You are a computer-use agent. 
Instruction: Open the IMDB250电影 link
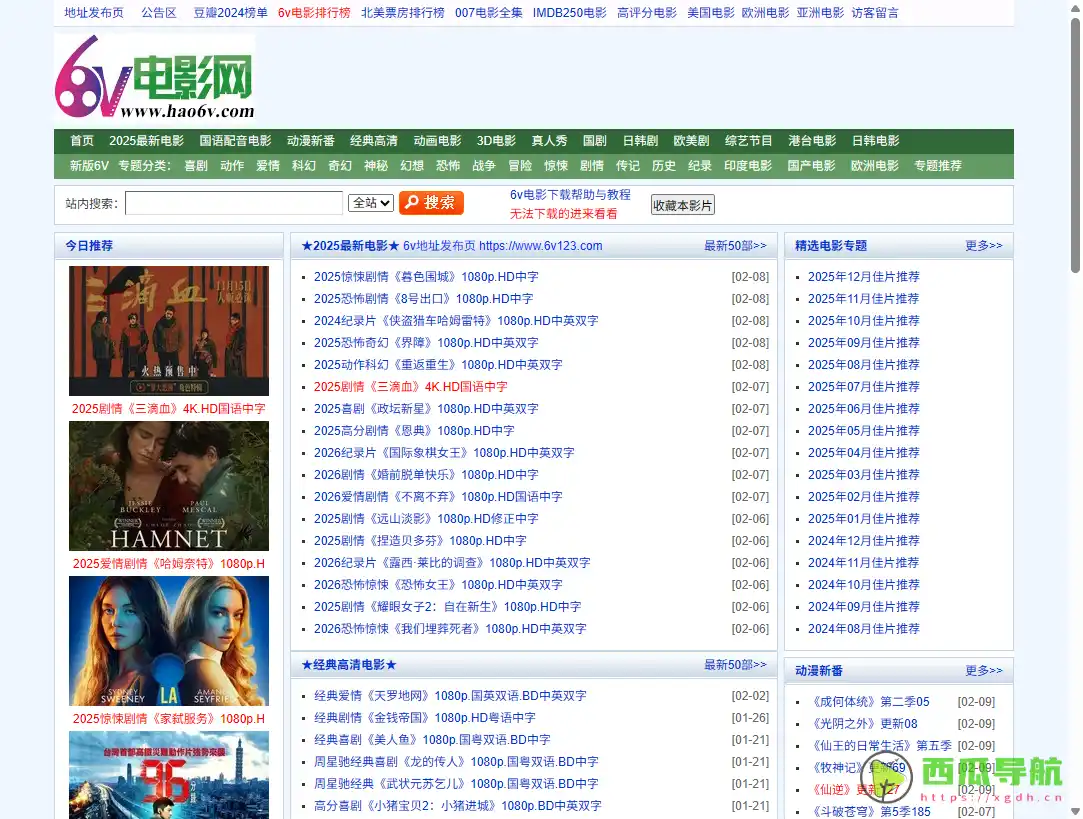coord(570,13)
